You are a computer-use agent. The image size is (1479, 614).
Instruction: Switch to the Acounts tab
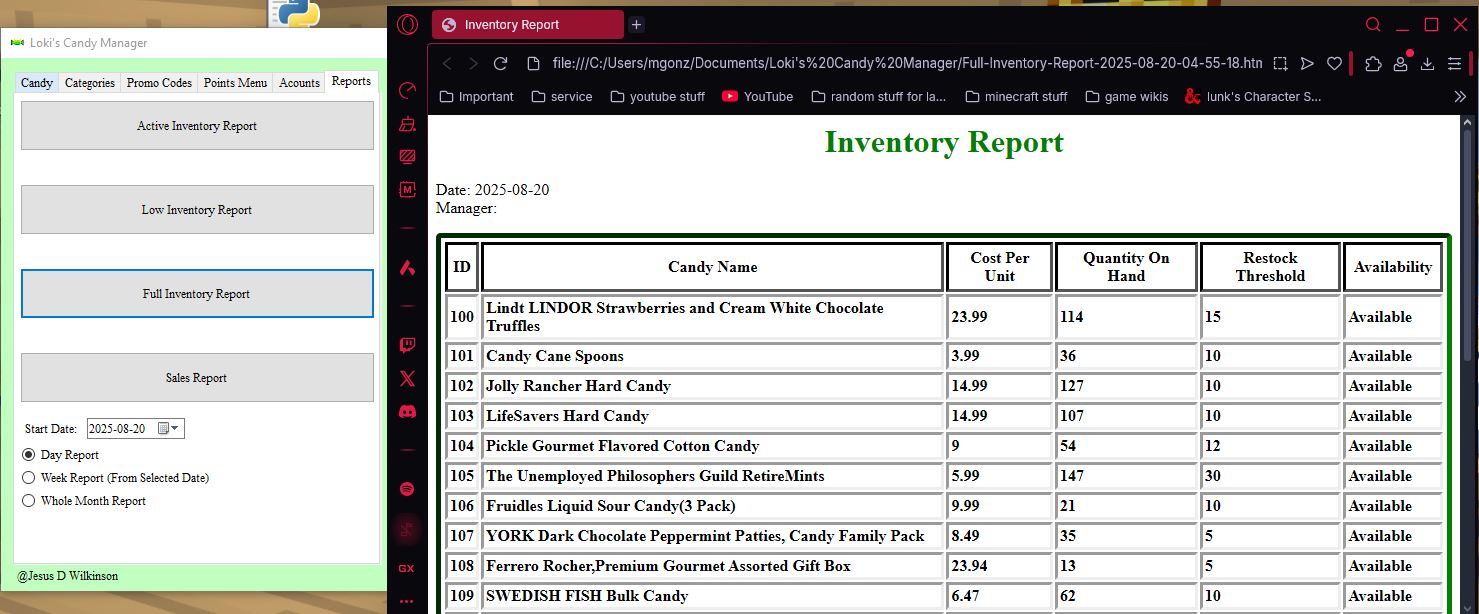[299, 83]
